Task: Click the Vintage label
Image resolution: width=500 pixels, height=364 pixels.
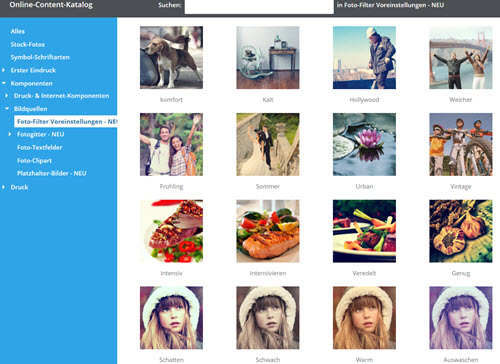Action: [x=461, y=187]
